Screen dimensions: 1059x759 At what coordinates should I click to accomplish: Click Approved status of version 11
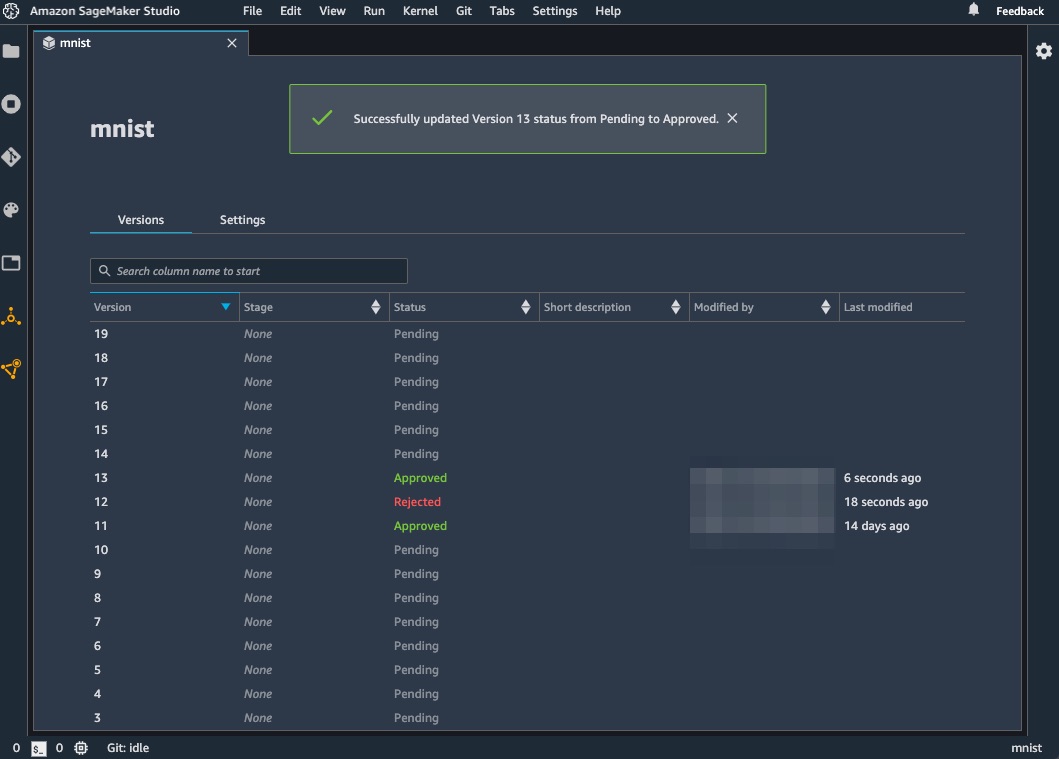(420, 526)
